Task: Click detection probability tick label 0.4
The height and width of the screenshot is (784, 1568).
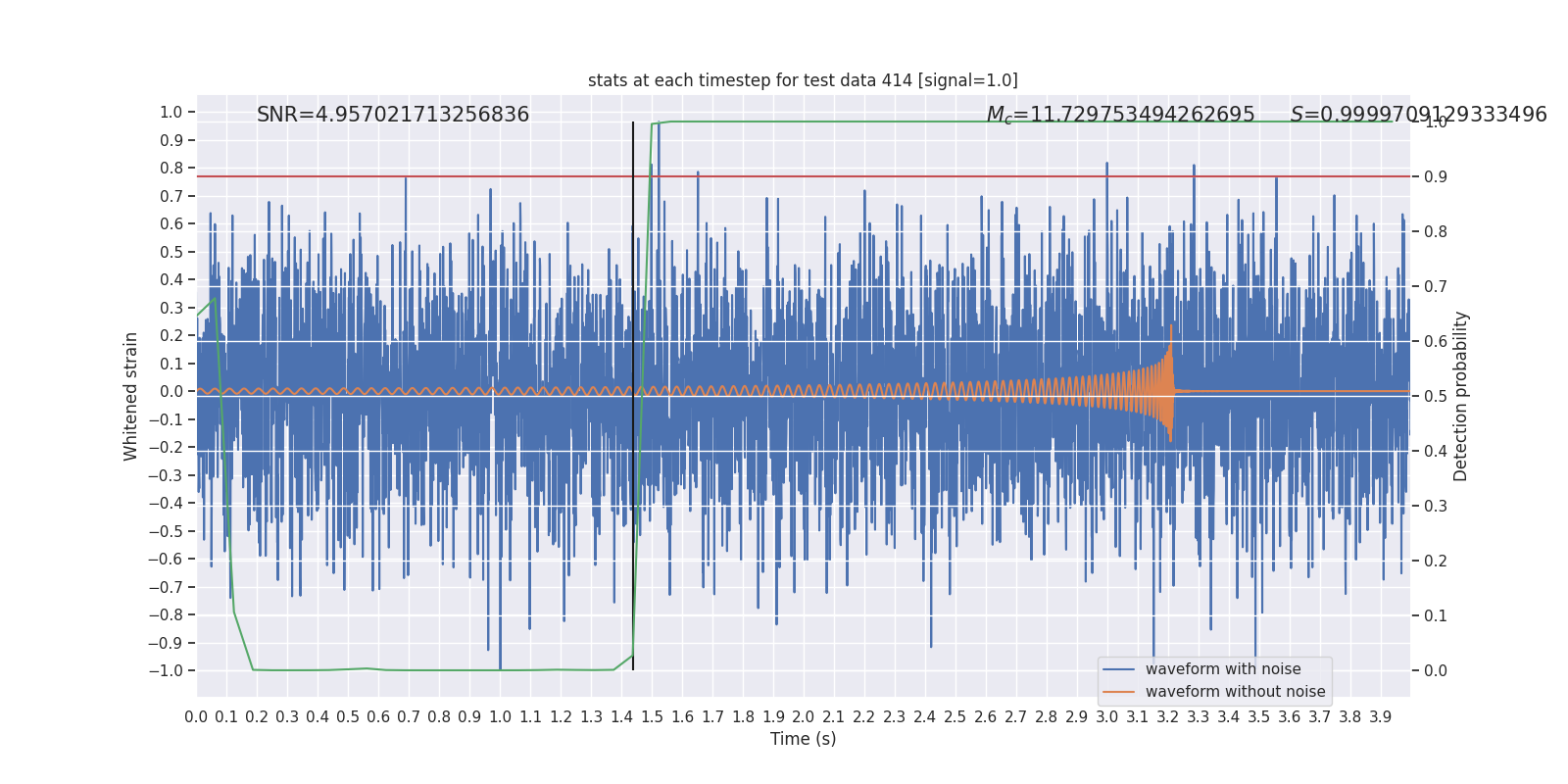Action: 1436,452
